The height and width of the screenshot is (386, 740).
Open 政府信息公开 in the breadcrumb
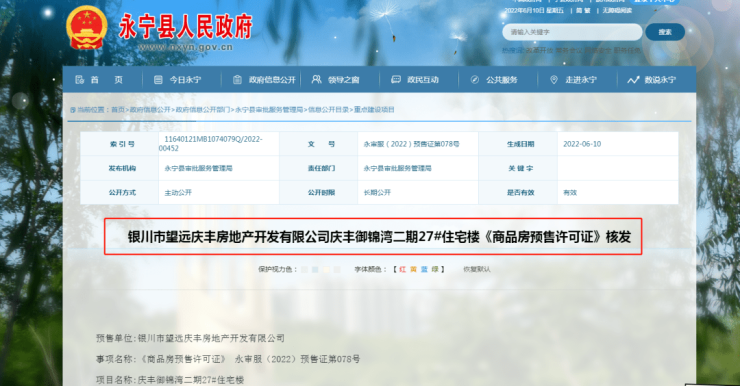coord(150,109)
